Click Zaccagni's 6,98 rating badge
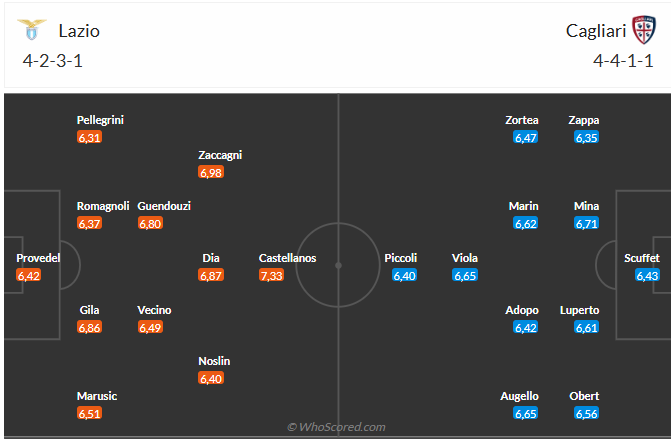 (211, 173)
